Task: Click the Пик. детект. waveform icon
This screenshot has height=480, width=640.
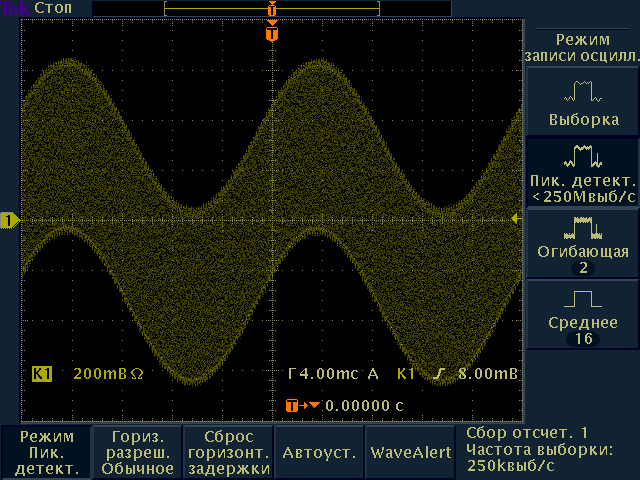Action: click(x=583, y=156)
